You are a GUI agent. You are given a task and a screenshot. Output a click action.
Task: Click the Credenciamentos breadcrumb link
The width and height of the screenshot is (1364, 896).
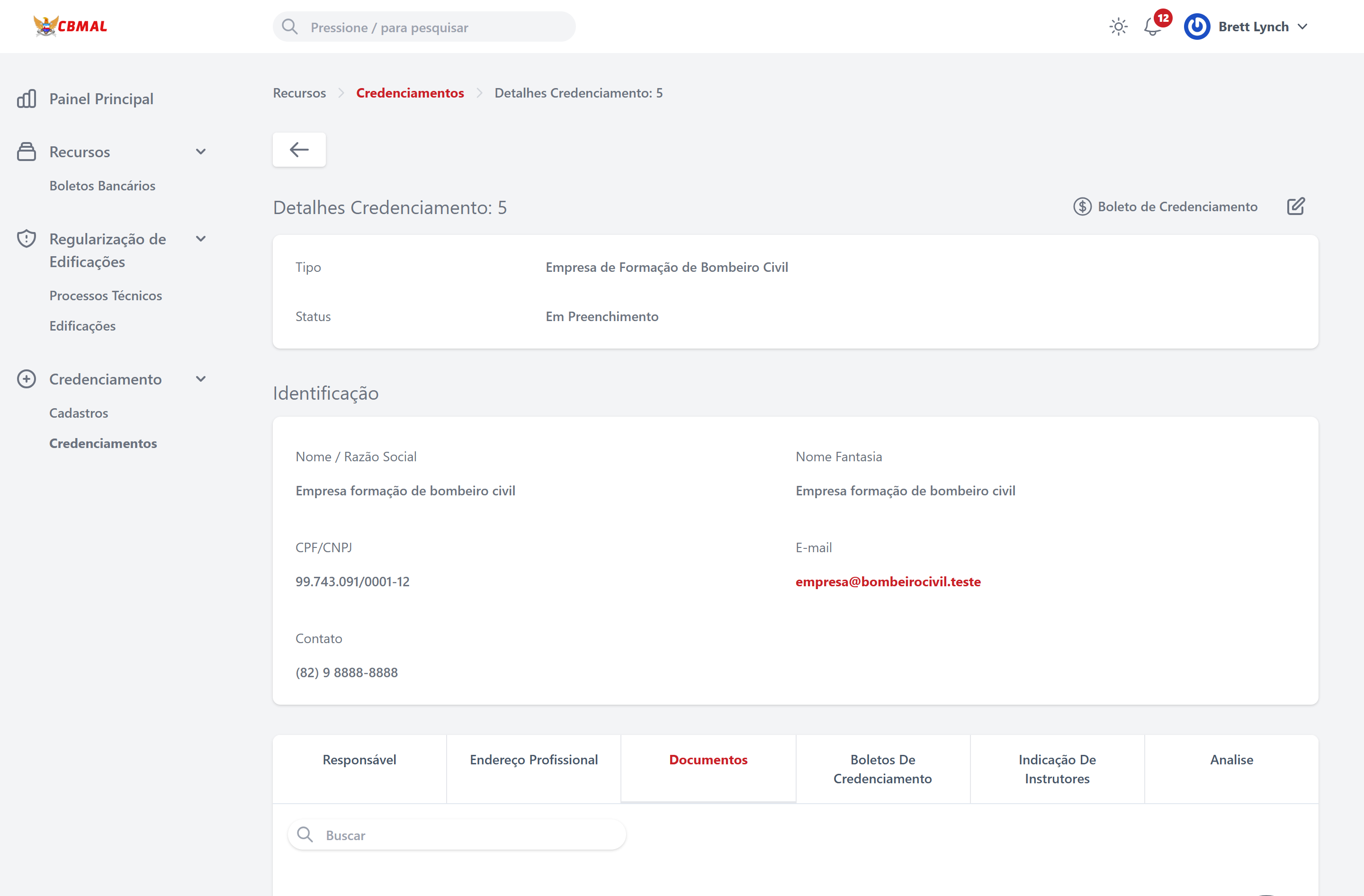(410, 93)
